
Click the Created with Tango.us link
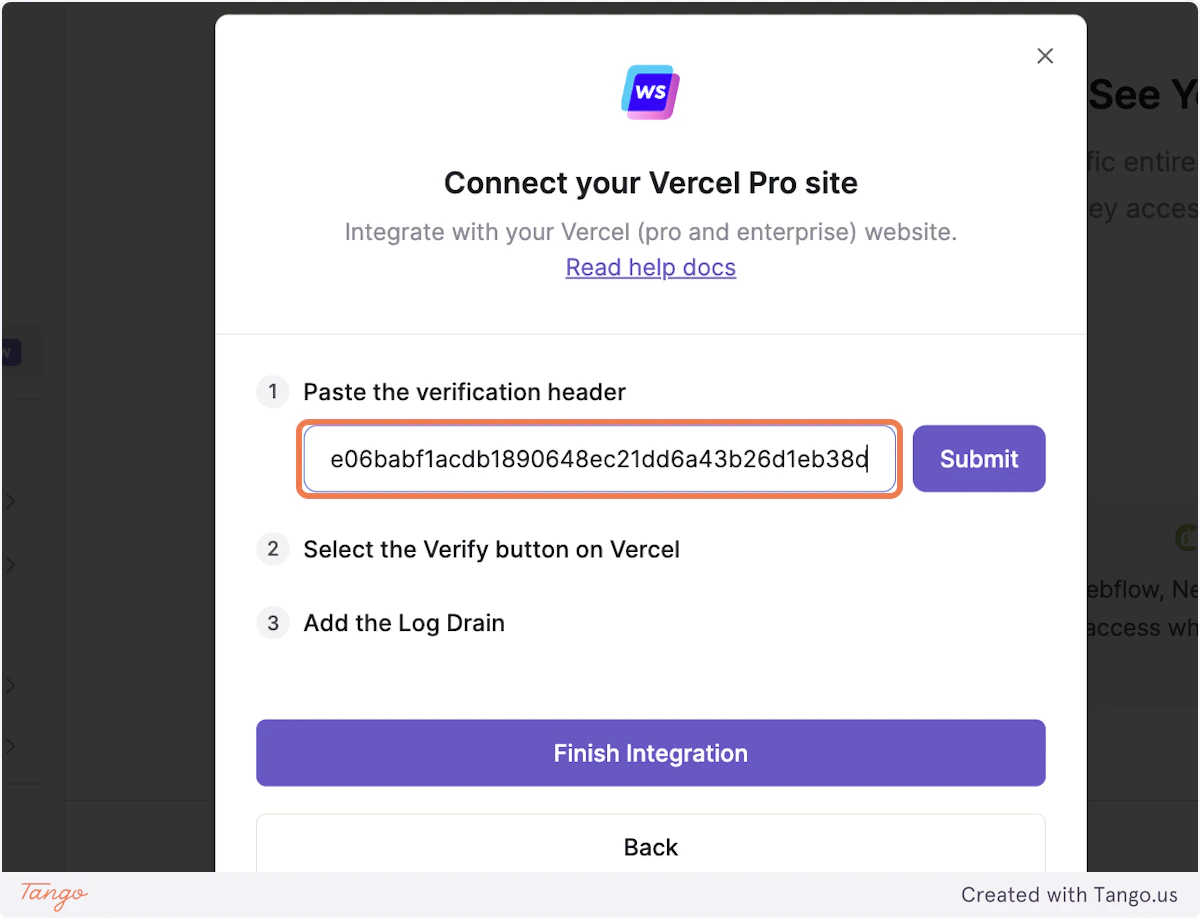tap(1071, 894)
